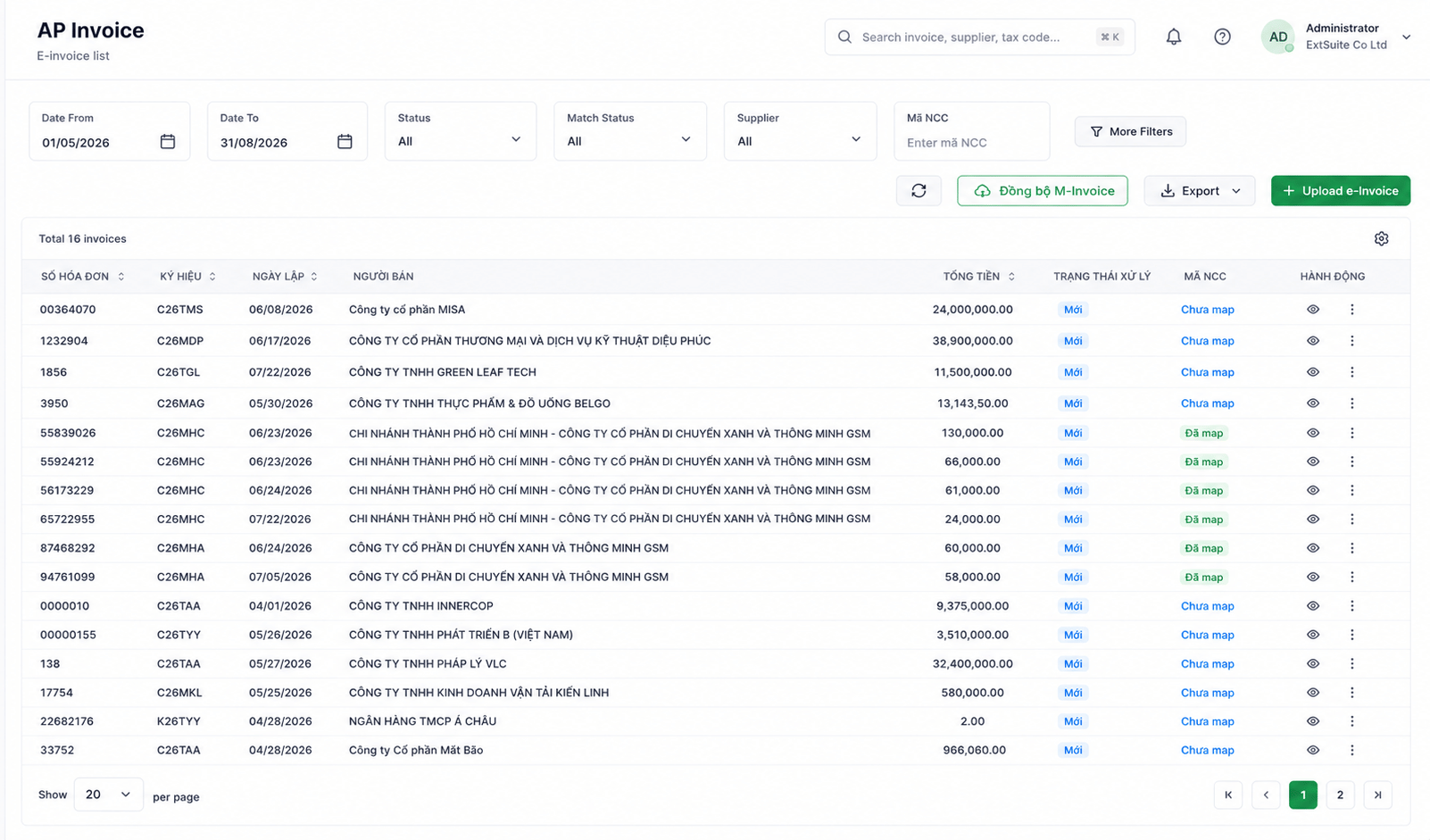This screenshot has width=1430, height=840.
Task: Click the NGƯỜI BÁN column header
Action: pos(383,277)
